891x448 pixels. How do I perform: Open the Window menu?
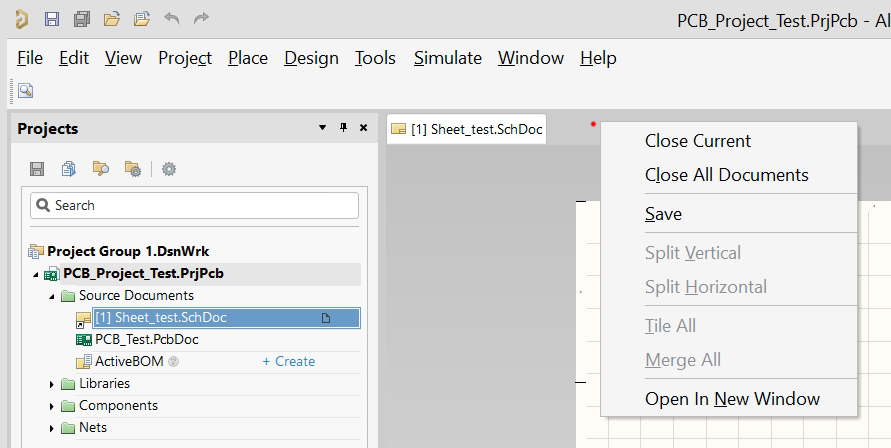[531, 58]
